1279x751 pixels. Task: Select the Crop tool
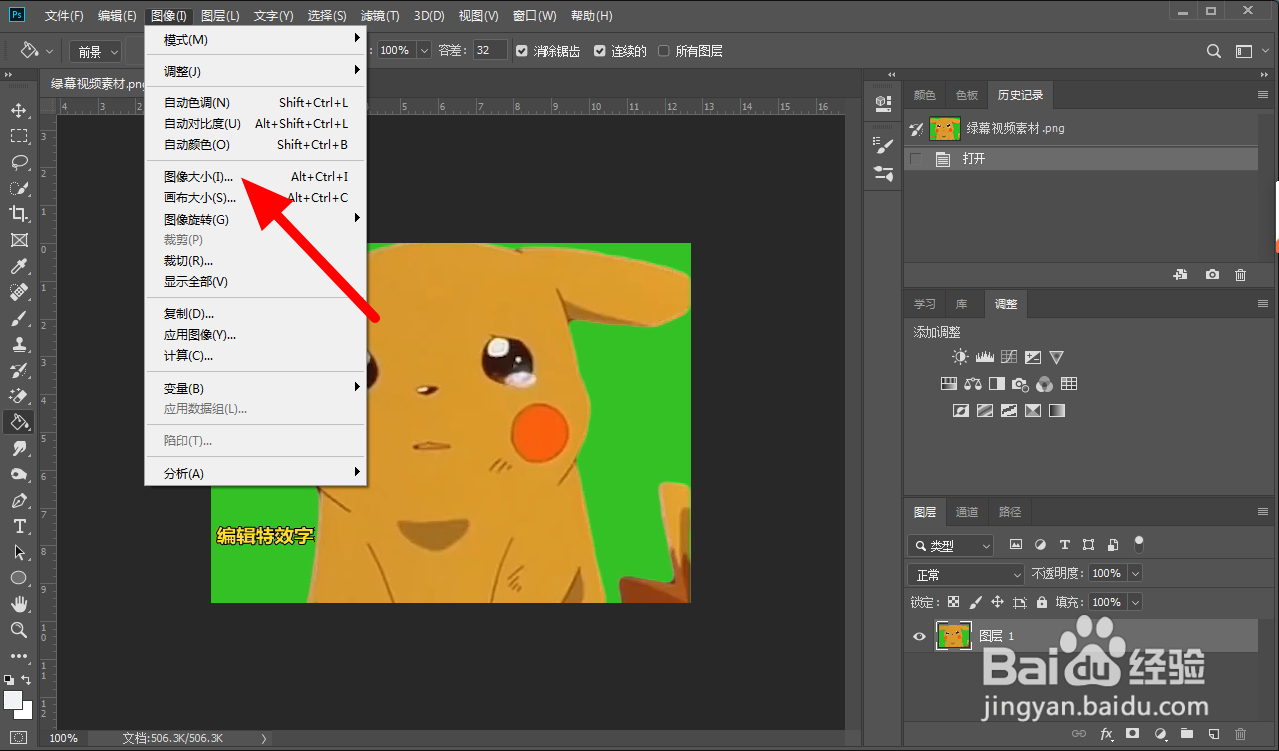[x=19, y=214]
